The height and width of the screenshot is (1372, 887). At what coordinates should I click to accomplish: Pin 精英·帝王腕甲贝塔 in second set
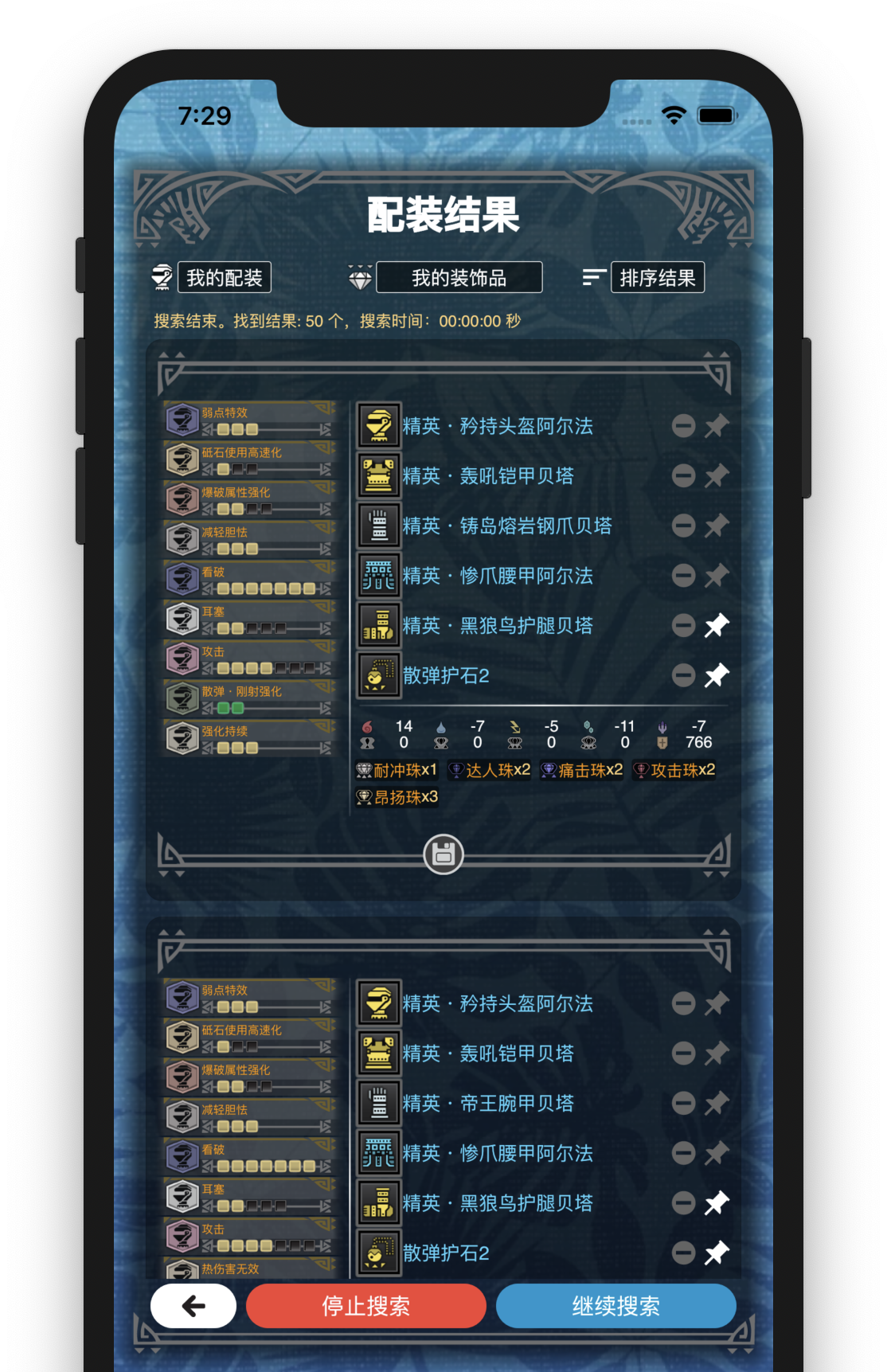pyautogui.click(x=717, y=1103)
